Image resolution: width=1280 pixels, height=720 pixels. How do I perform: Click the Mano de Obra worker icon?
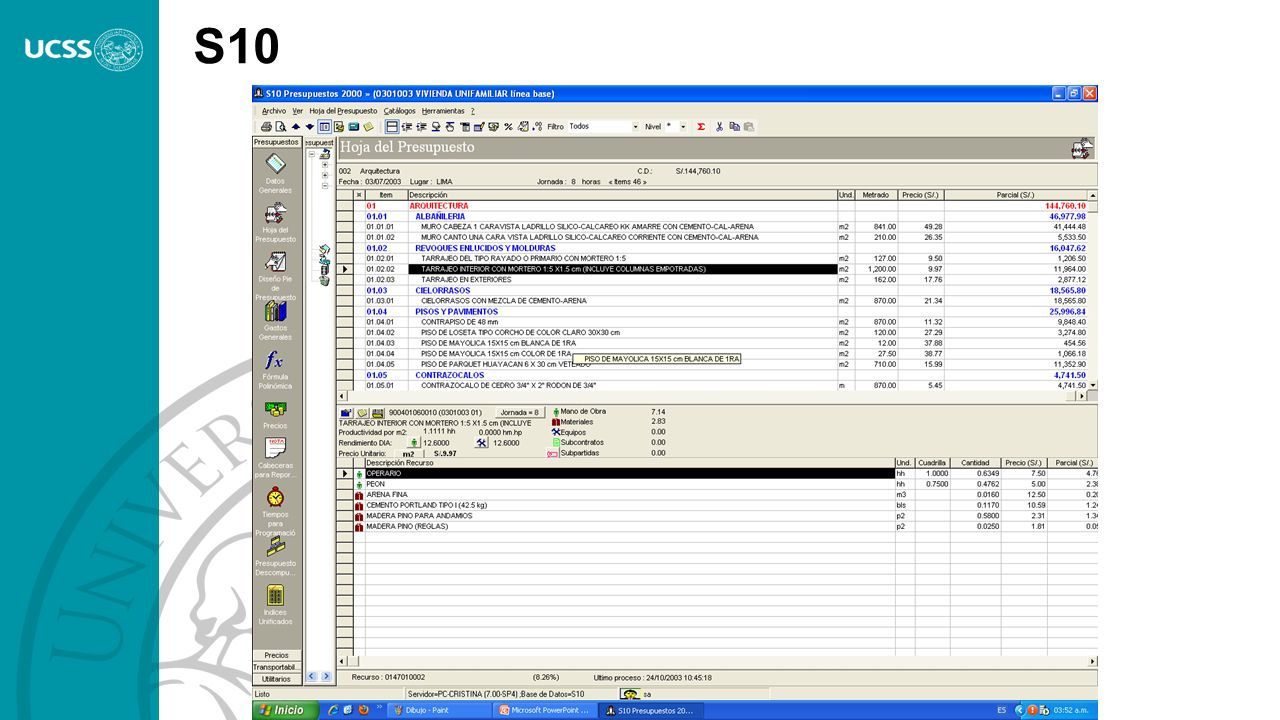556,411
